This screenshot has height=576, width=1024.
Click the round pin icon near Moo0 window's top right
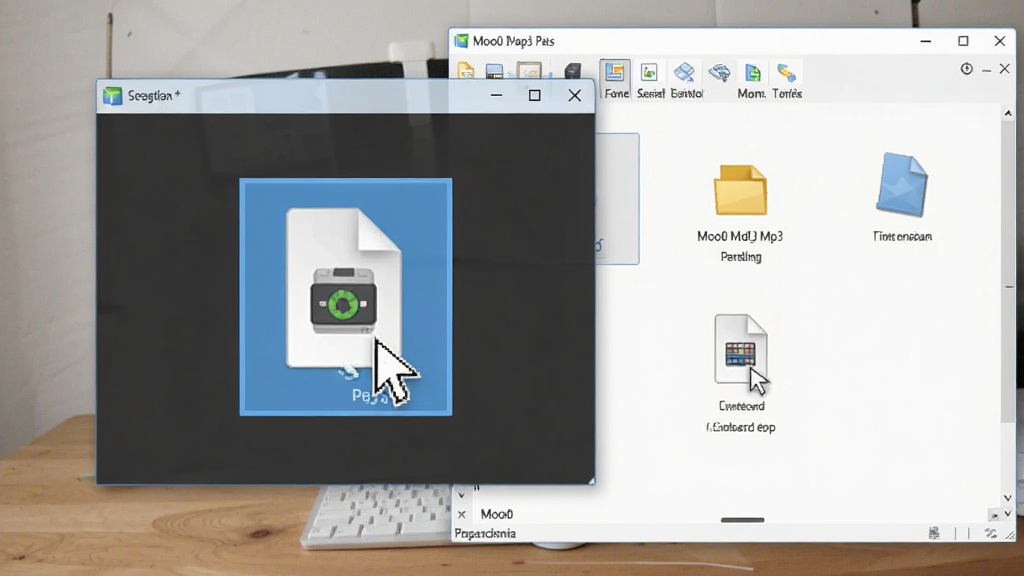point(967,69)
